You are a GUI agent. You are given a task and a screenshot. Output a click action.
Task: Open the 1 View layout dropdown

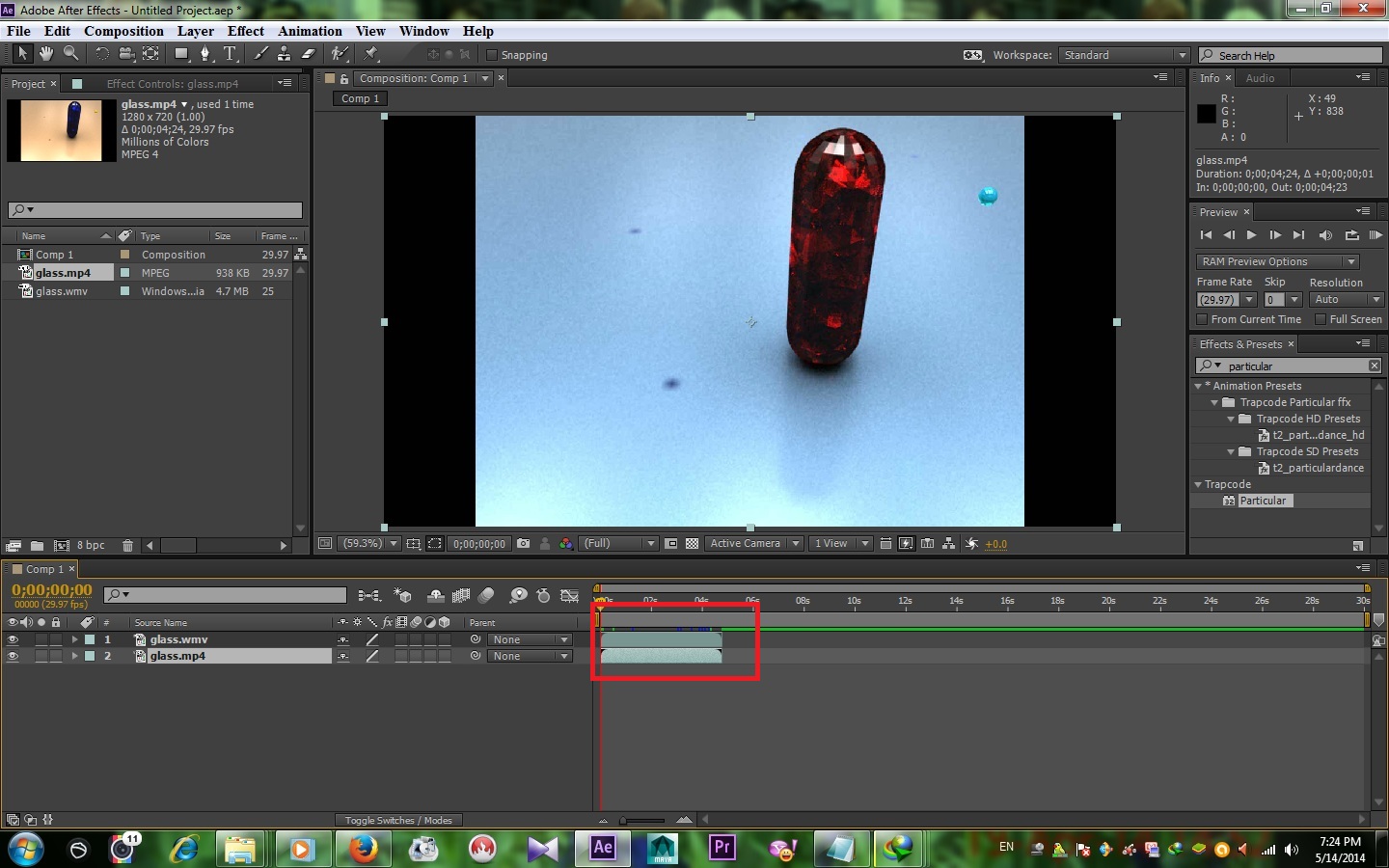pyautogui.click(x=840, y=544)
